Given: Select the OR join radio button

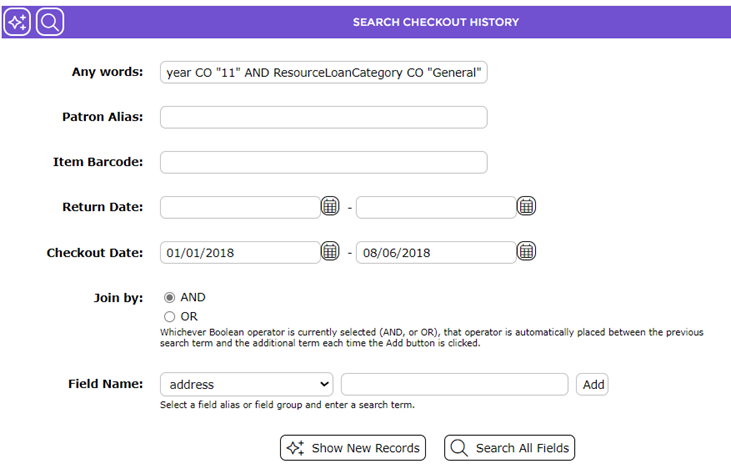Looking at the screenshot, I should (x=169, y=316).
